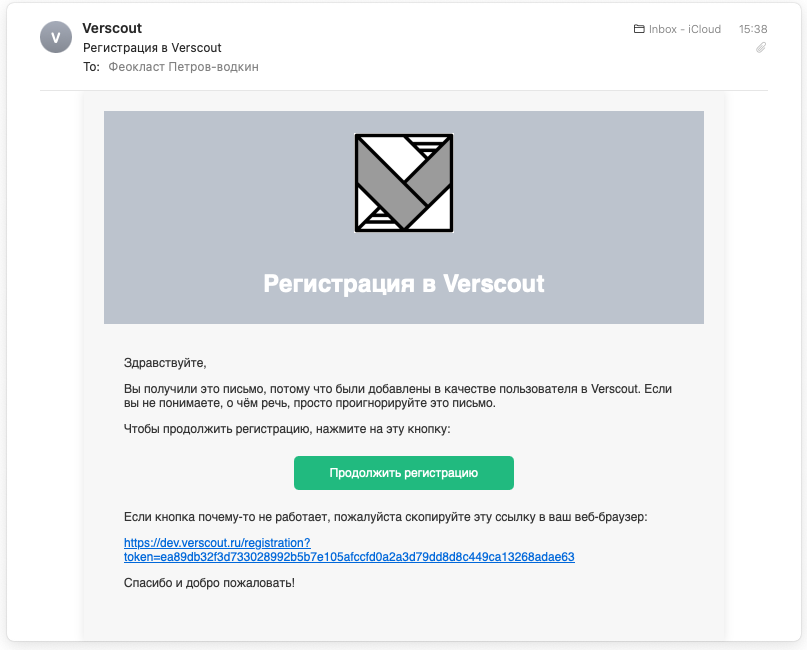The image size is (807, 650).
Task: Click the subject line below sender name
Action: click(152, 48)
